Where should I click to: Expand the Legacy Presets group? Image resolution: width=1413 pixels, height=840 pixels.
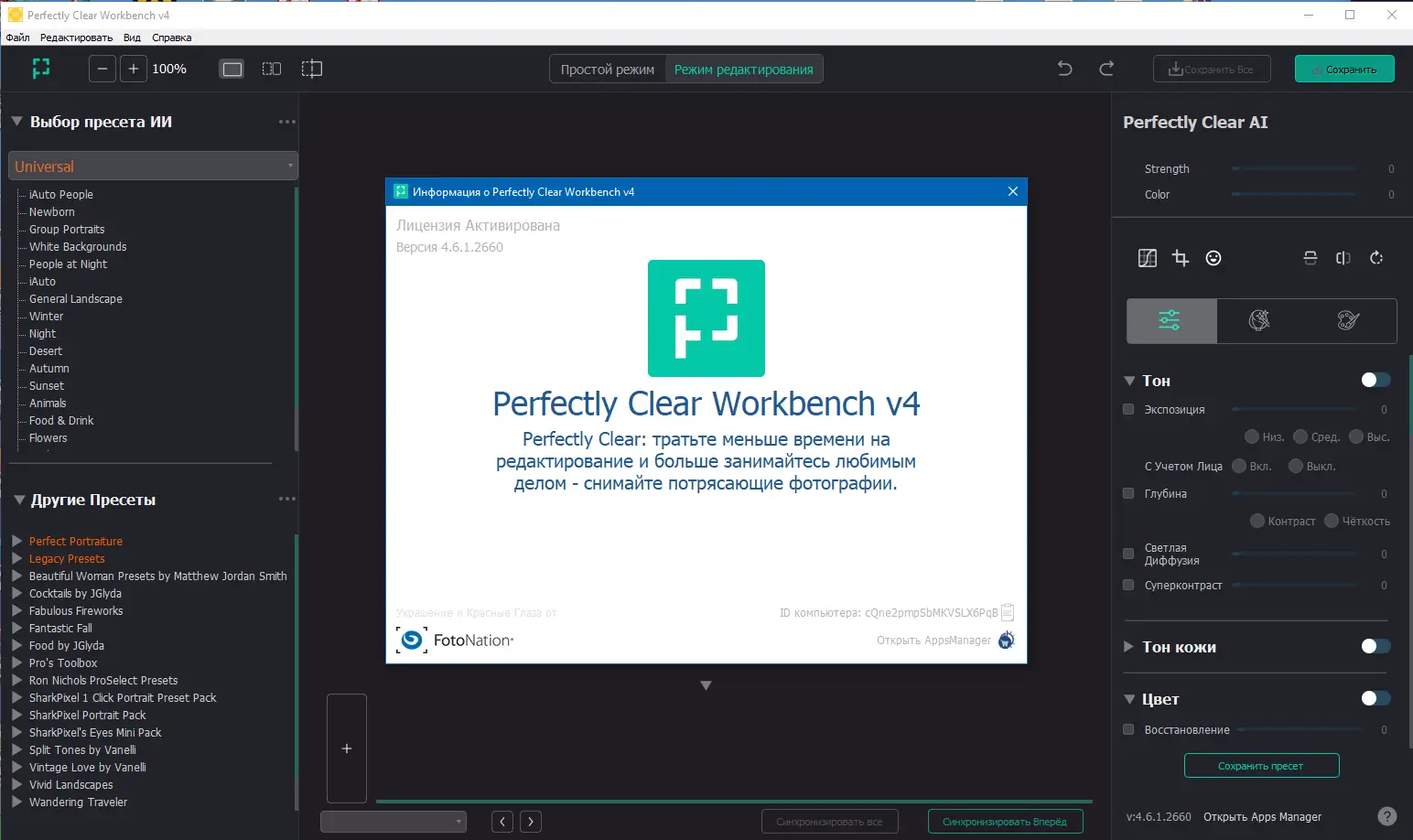click(16, 558)
